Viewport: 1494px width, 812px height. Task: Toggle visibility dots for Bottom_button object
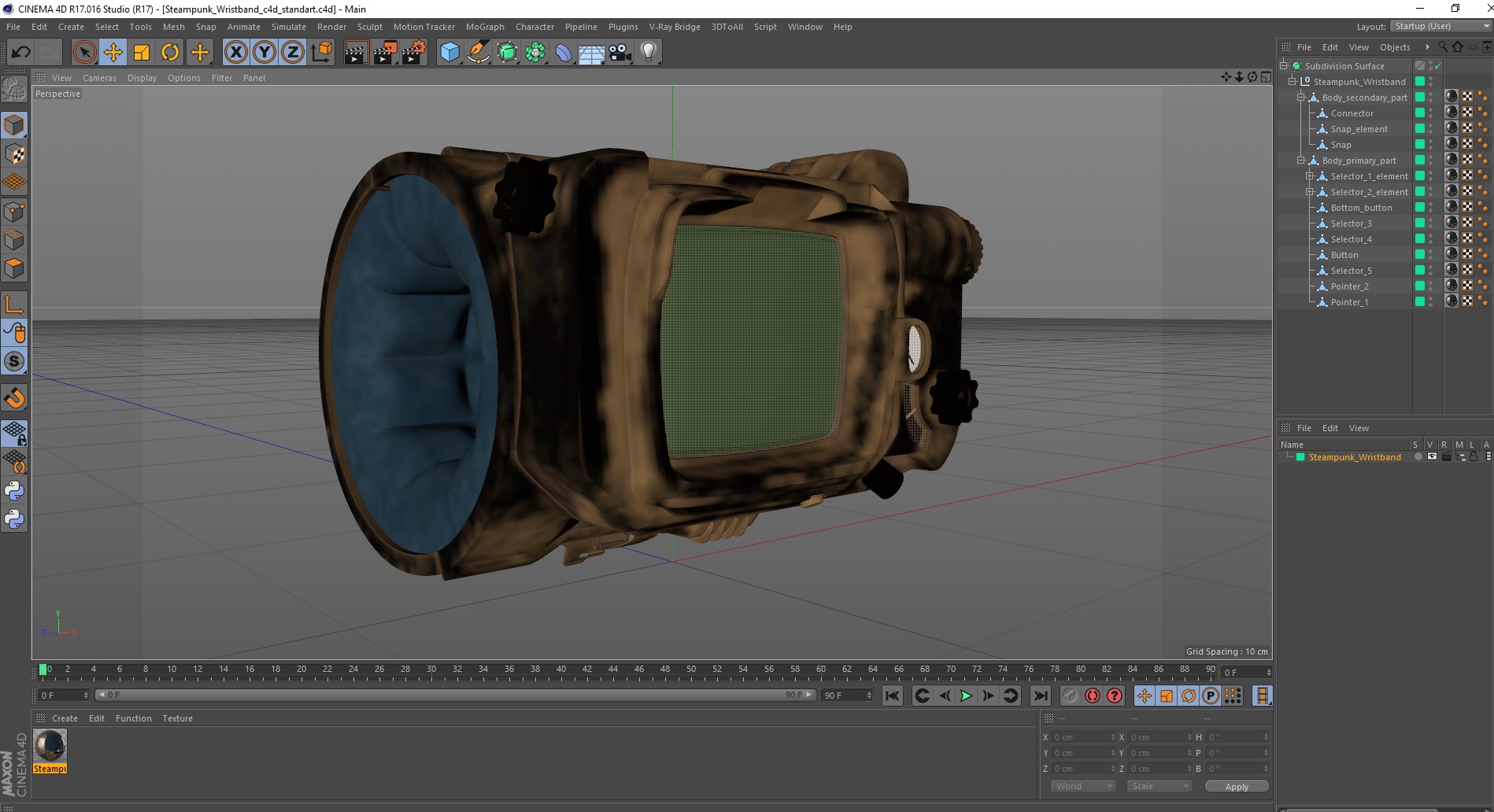(x=1431, y=208)
